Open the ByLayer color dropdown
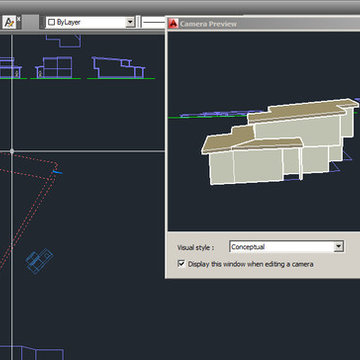The image size is (360, 360). coord(90,22)
